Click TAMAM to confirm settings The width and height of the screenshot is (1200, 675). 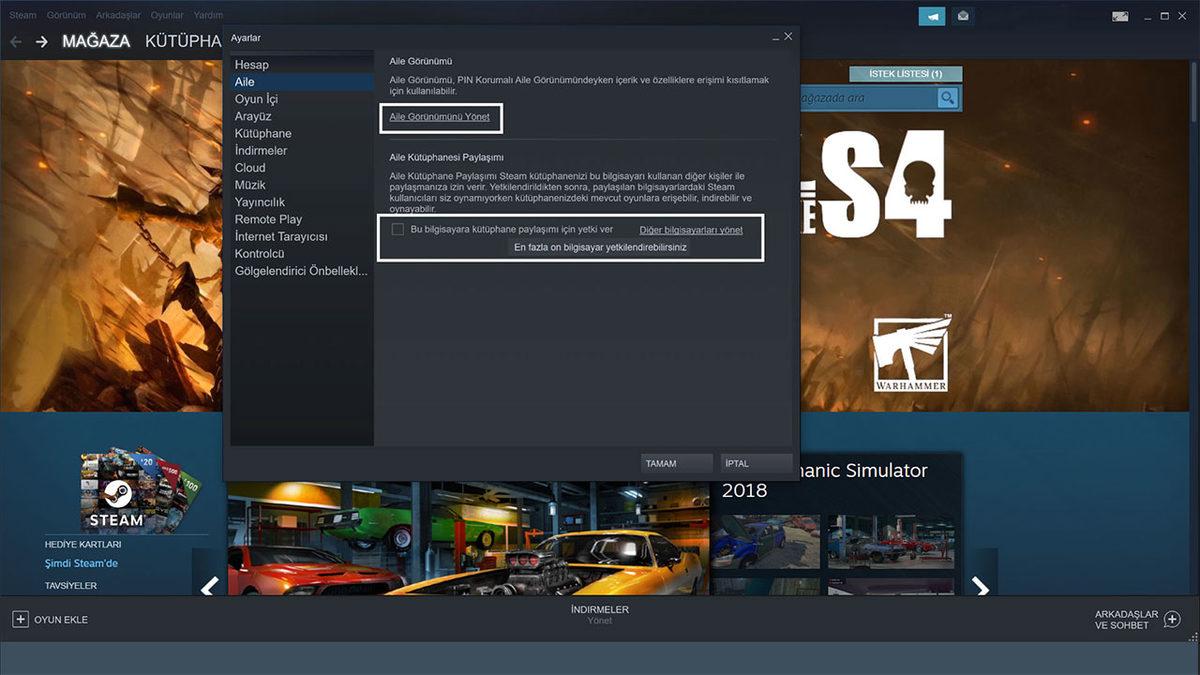[676, 463]
